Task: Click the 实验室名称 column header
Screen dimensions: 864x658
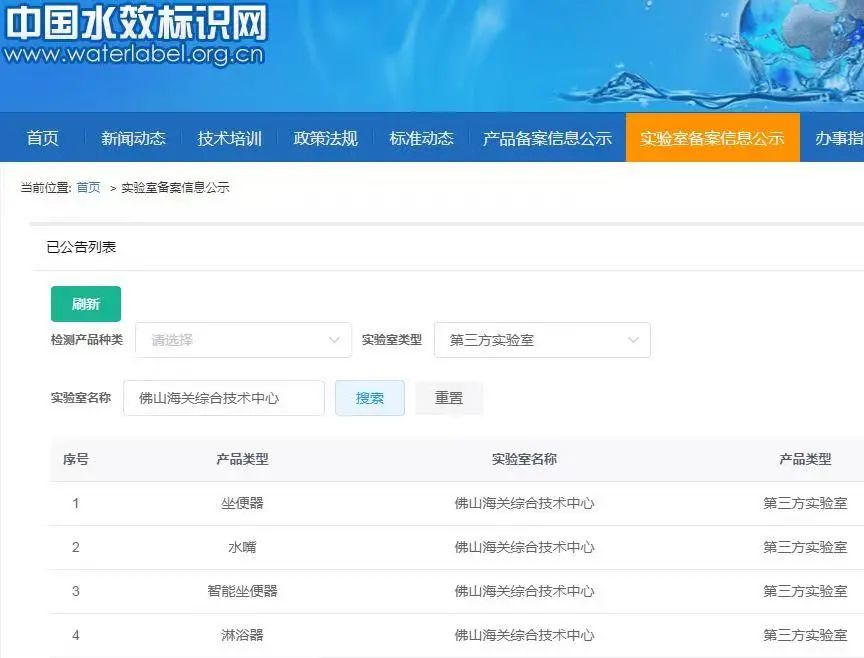Action: 524,459
